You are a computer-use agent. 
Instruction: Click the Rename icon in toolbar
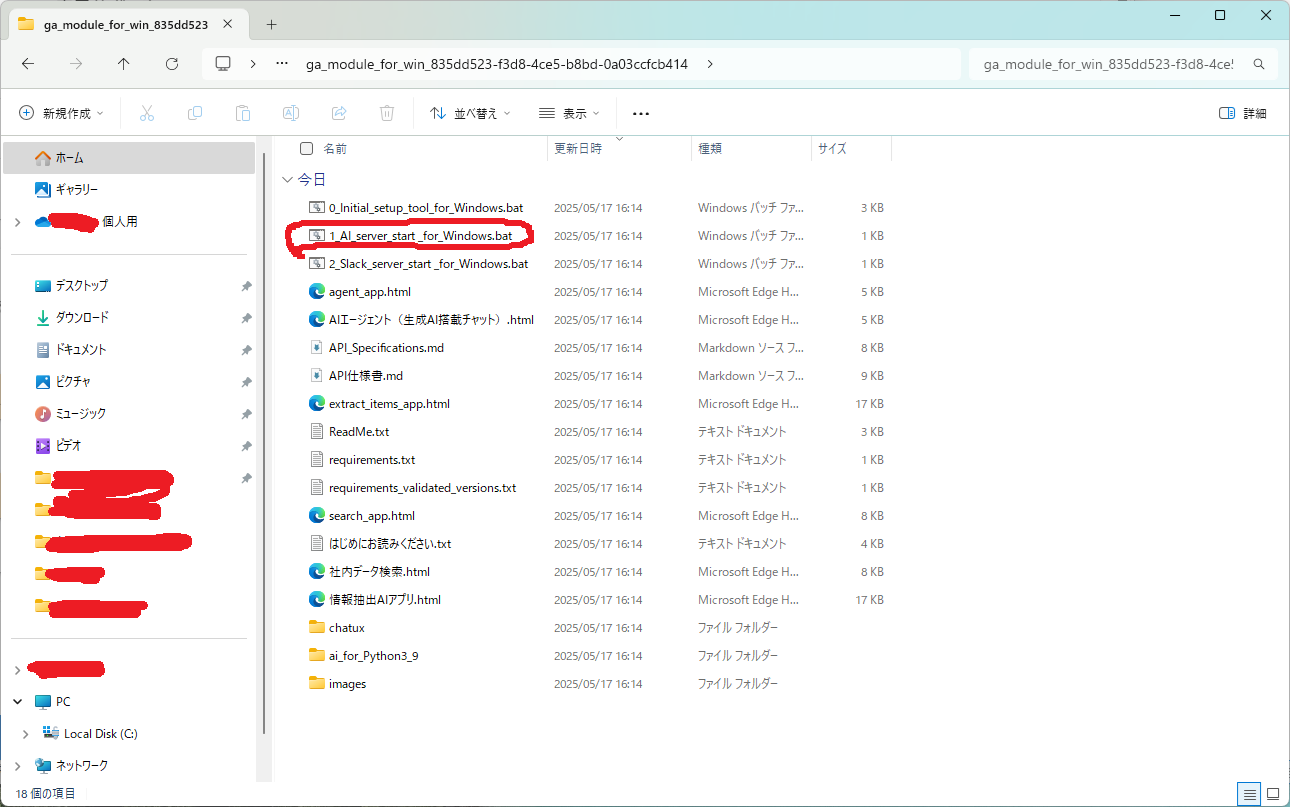click(x=291, y=114)
